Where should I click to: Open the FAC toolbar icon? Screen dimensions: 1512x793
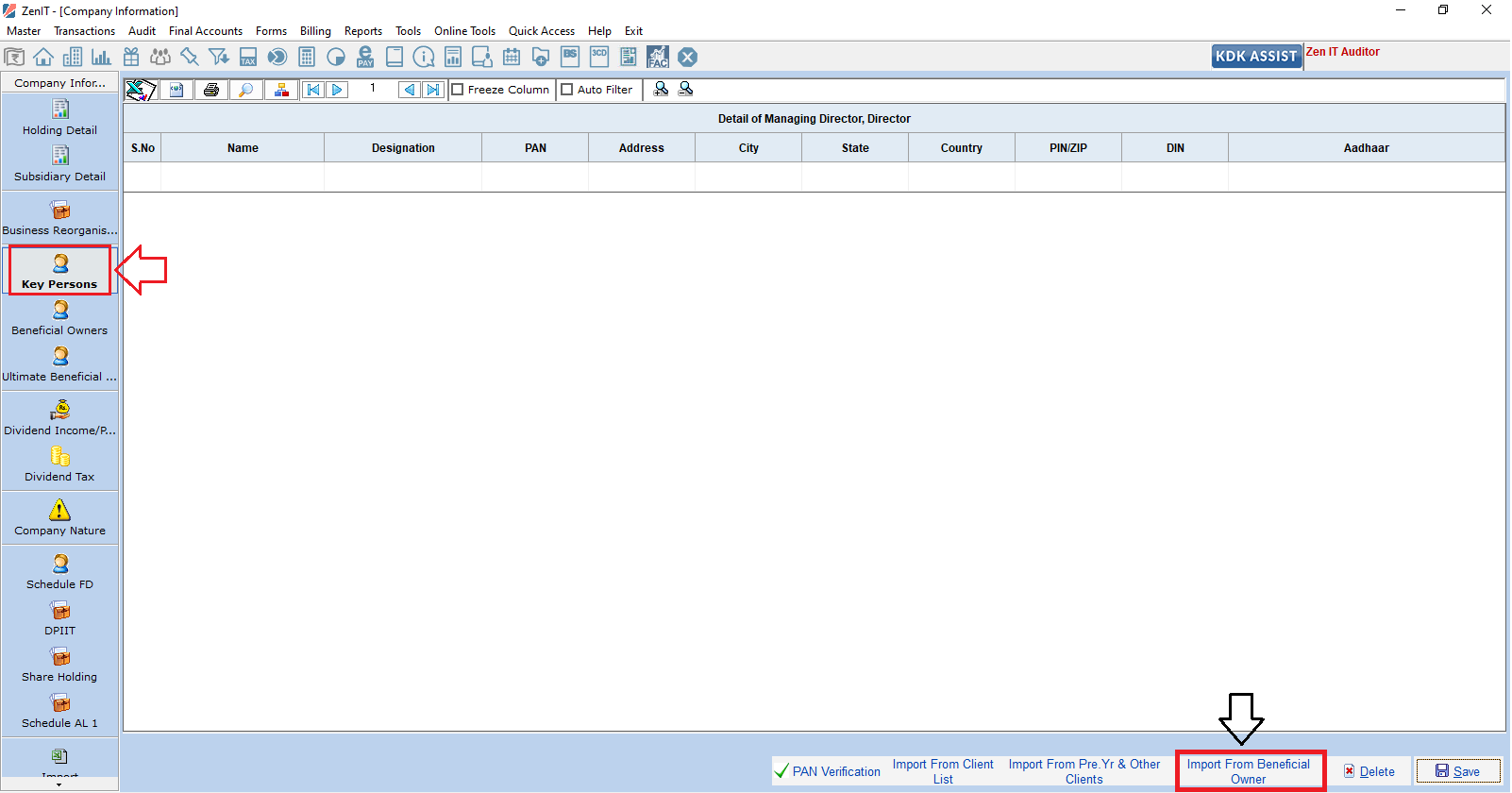point(658,57)
